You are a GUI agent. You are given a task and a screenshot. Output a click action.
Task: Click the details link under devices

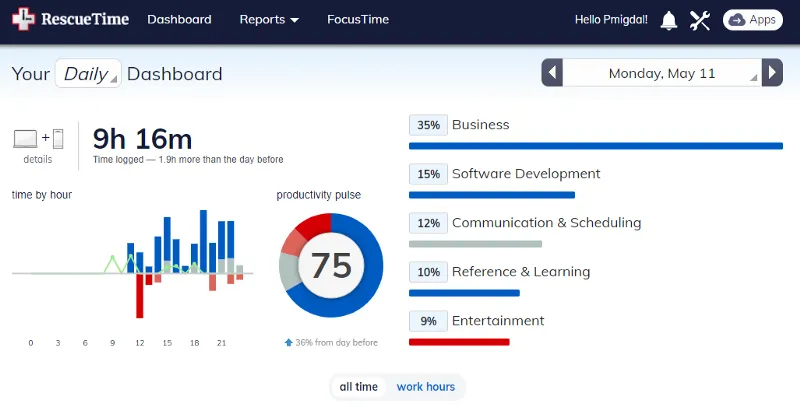[38, 159]
